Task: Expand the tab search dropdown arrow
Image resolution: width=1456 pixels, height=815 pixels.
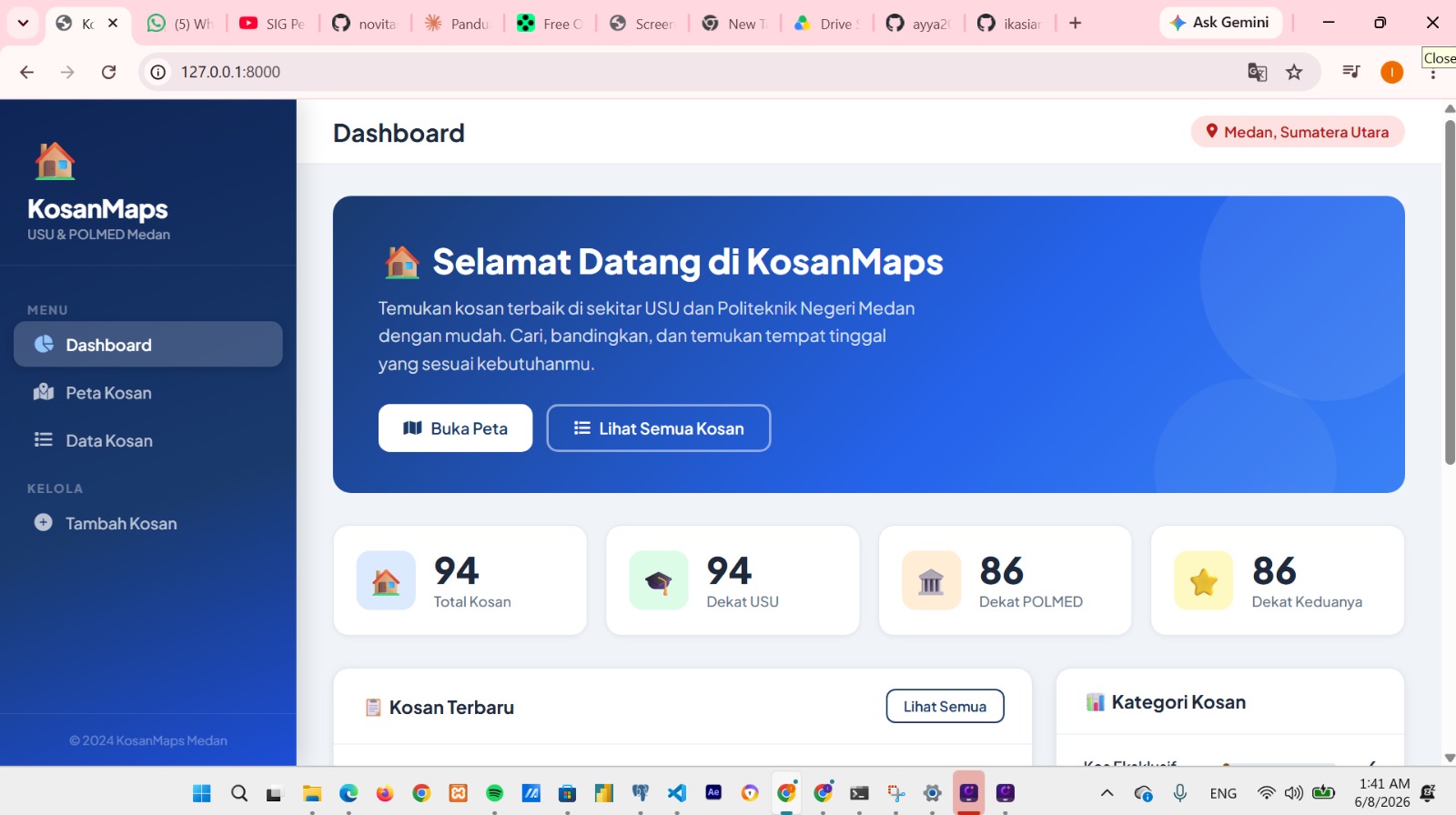Action: 23,23
